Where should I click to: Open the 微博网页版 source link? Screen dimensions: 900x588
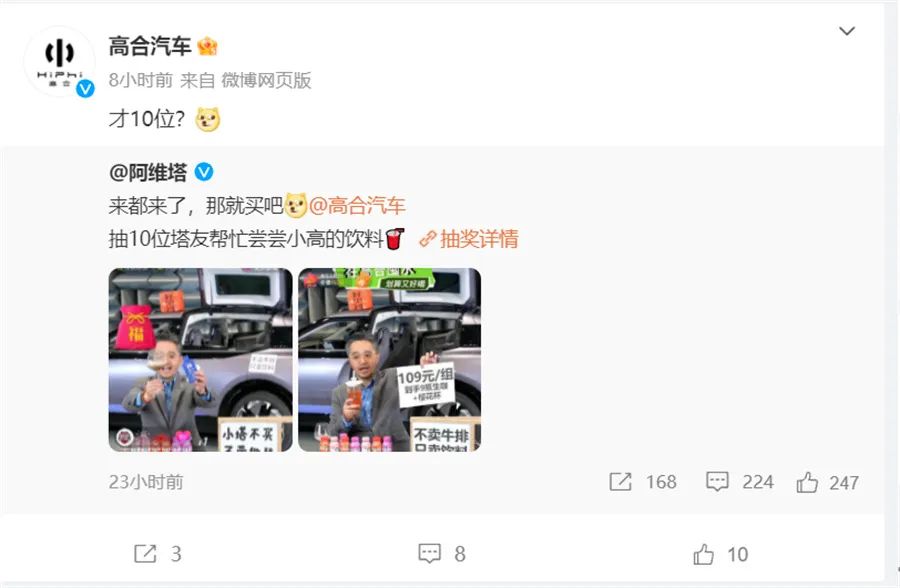(266, 80)
